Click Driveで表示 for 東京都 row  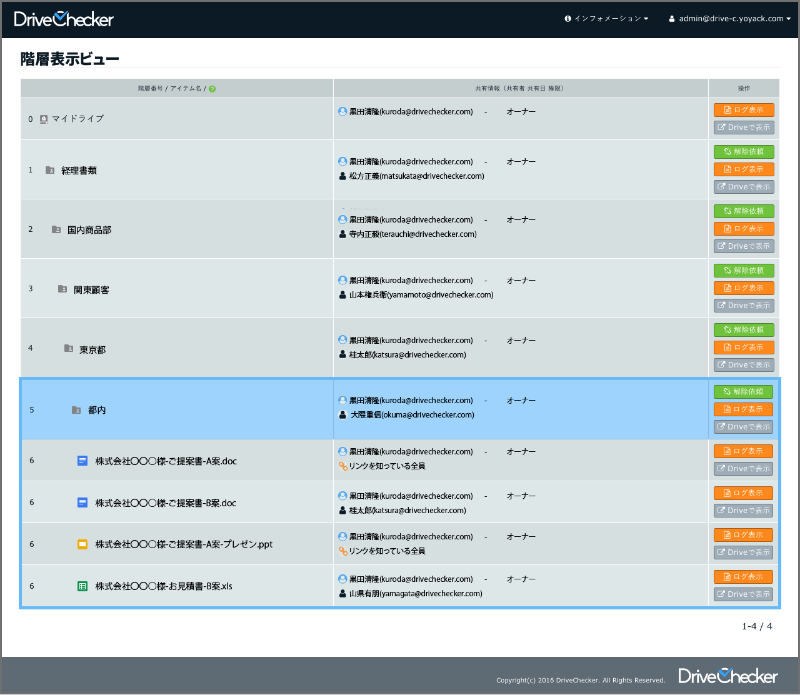click(x=744, y=365)
